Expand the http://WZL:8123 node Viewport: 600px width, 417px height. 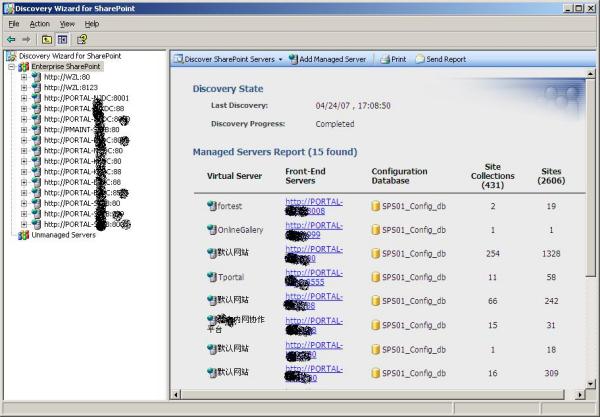coord(24,88)
